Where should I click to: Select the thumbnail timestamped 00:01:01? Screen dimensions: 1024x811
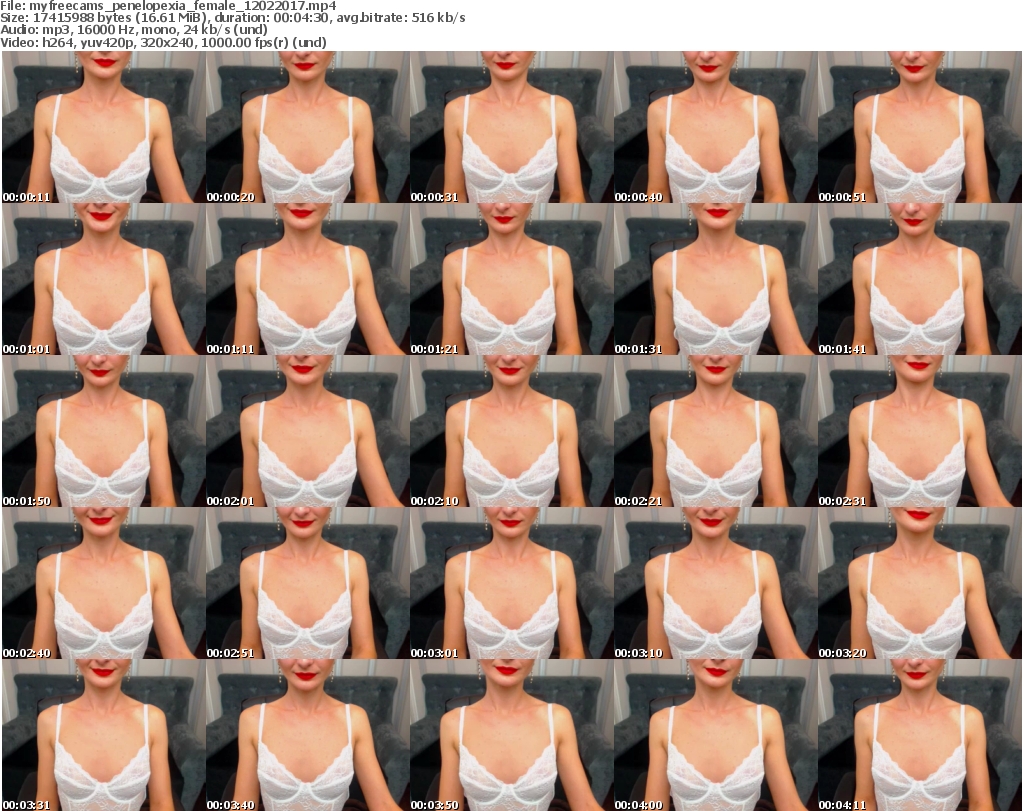[x=104, y=279]
